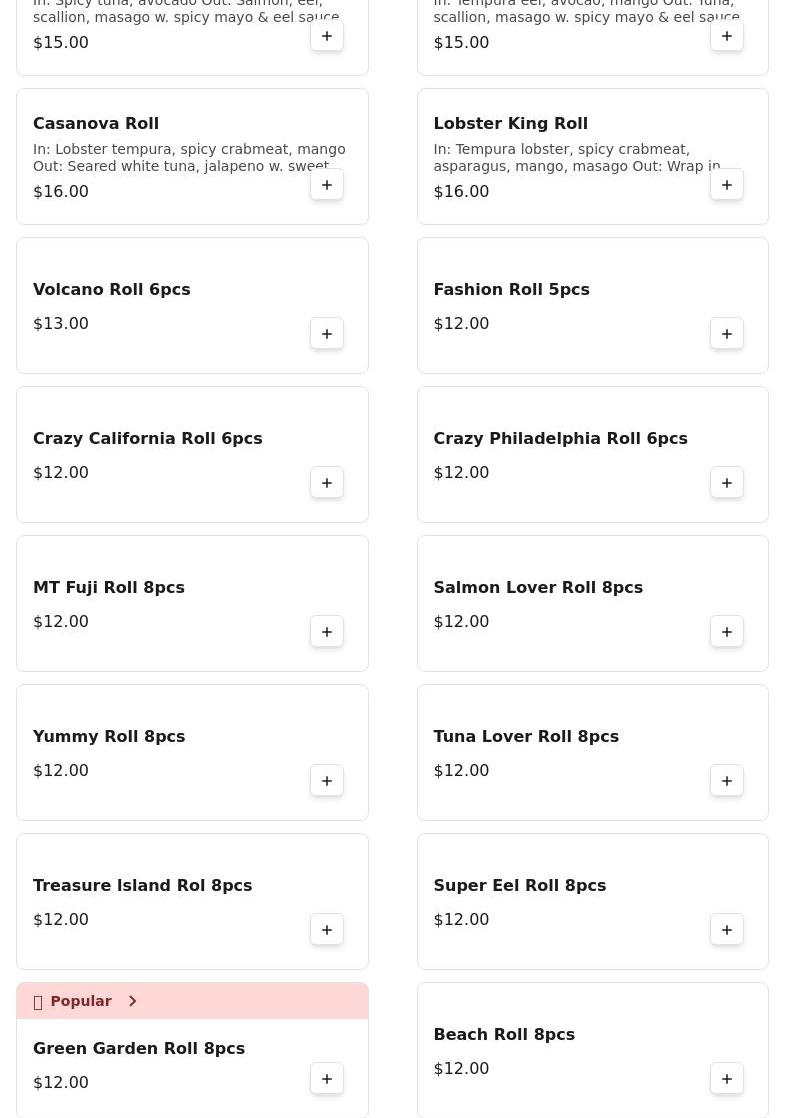Add Lobster King Roll to cart
The image size is (785, 1118).
point(727,185)
